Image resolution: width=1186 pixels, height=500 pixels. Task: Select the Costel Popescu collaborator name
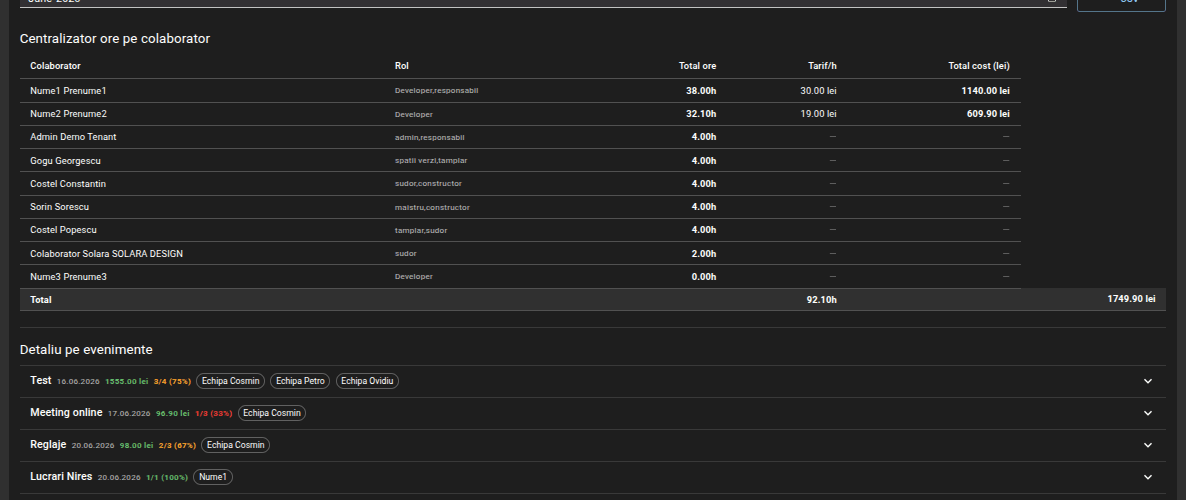pos(64,230)
